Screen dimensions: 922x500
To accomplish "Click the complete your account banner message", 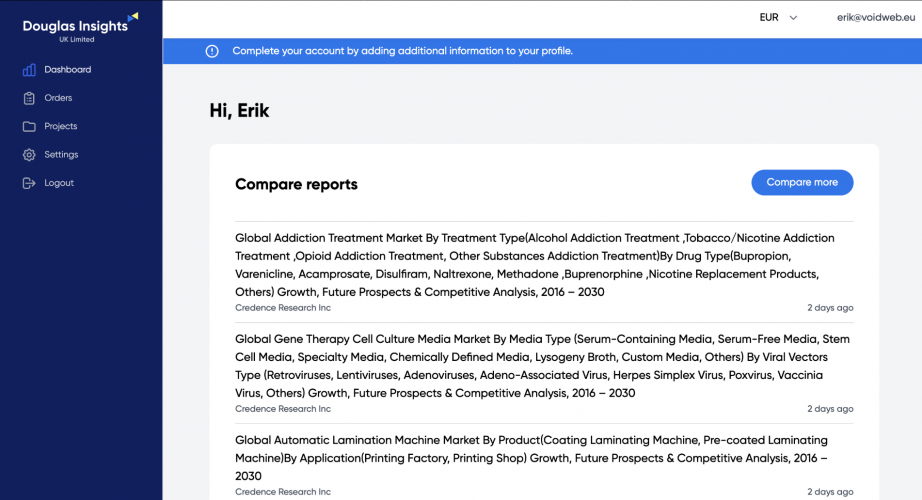I will click(402, 51).
